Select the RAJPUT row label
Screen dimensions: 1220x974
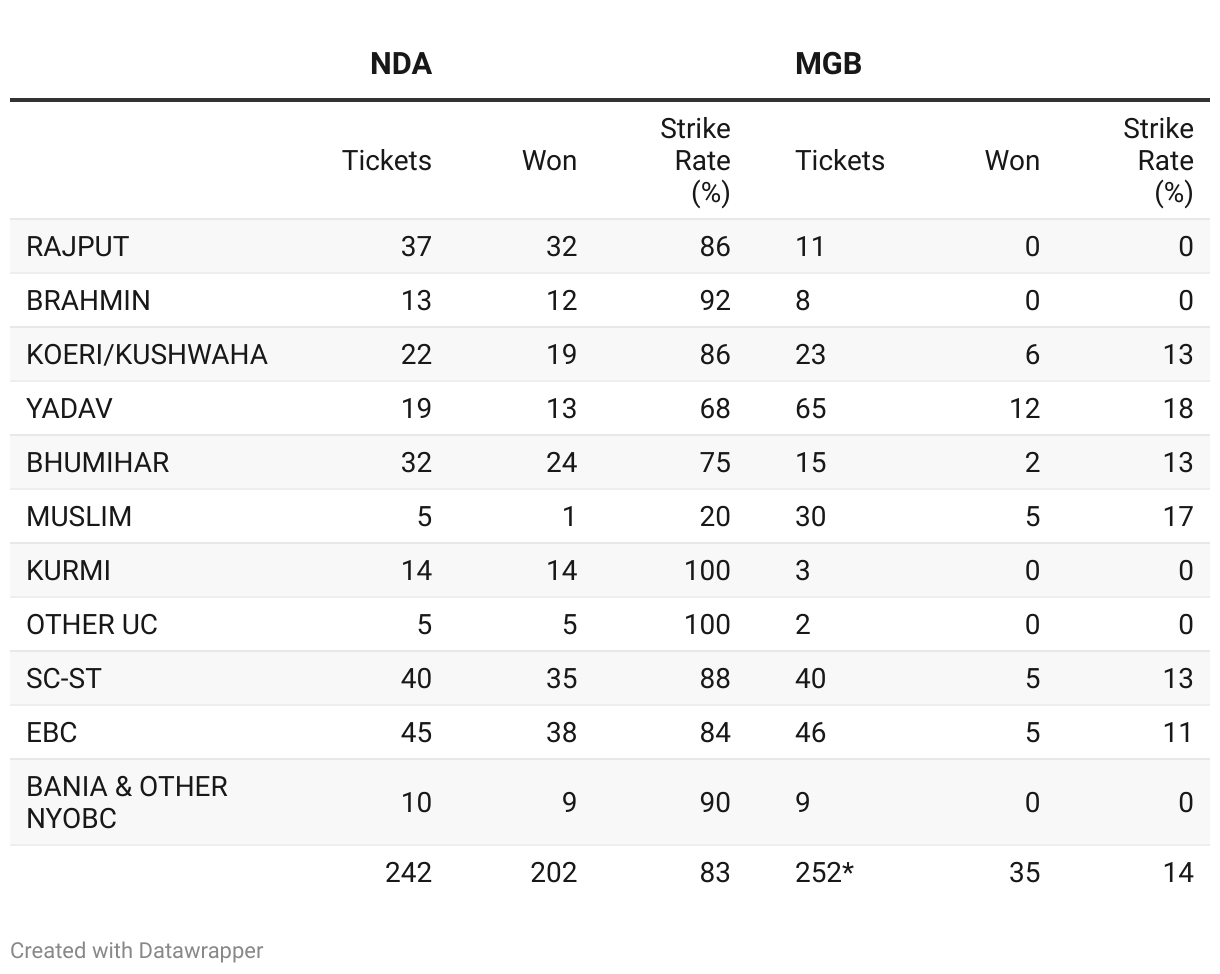pos(78,247)
